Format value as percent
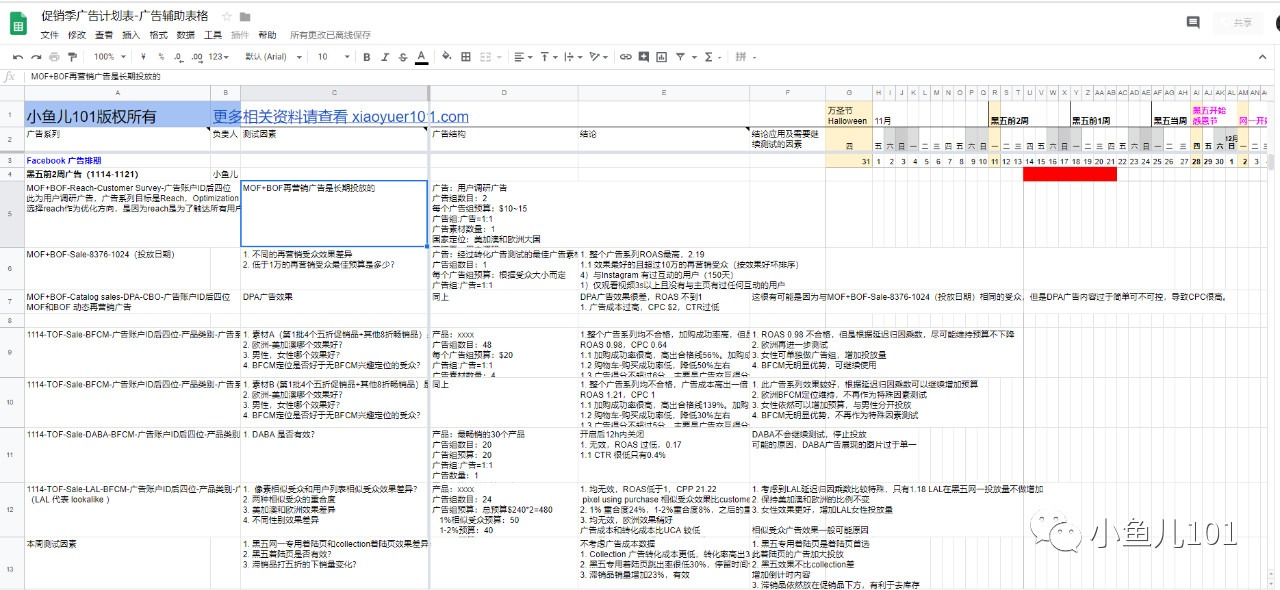This screenshot has height=590, width=1280. pyautogui.click(x=161, y=56)
